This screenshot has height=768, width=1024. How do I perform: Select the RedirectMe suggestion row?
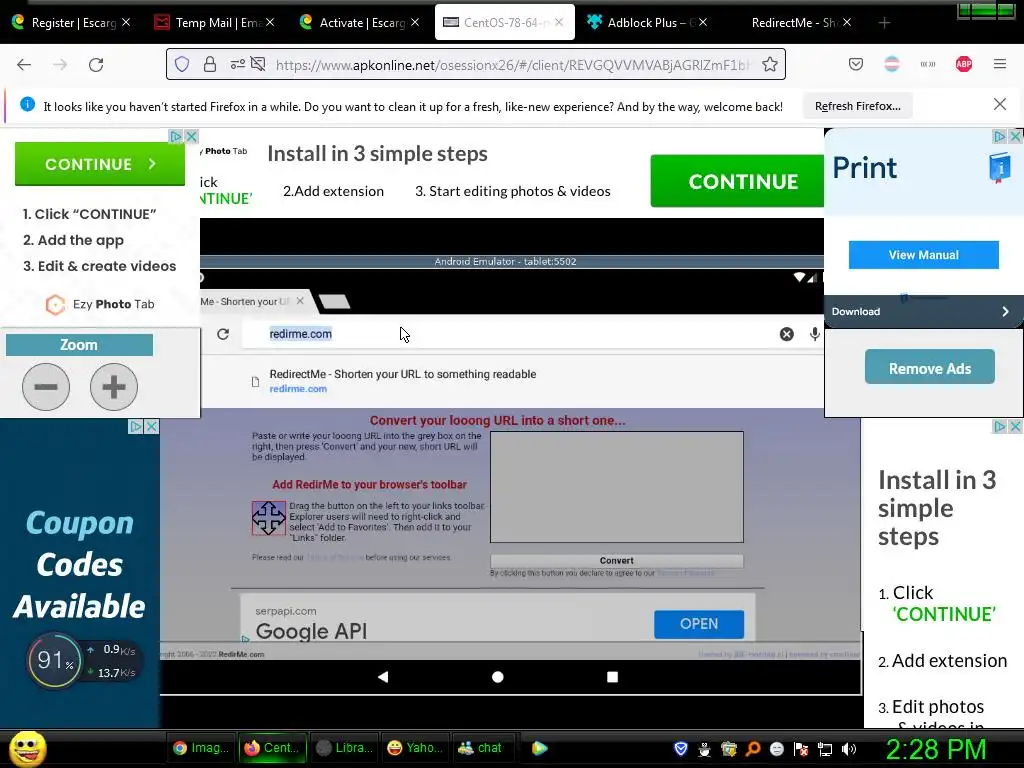[513, 381]
